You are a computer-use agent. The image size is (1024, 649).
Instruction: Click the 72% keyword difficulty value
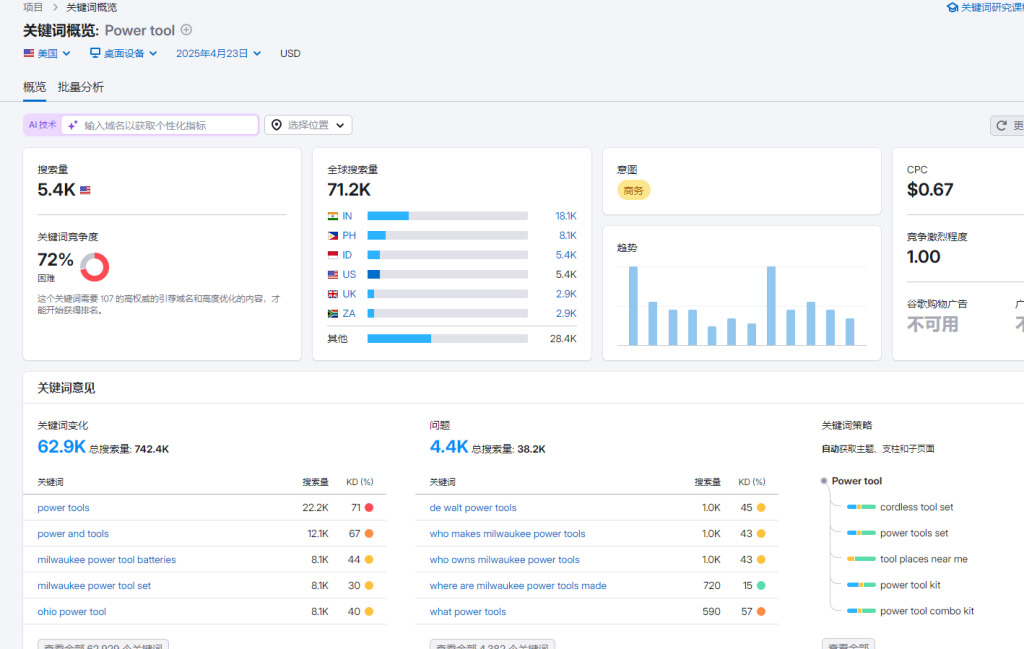coord(56,260)
